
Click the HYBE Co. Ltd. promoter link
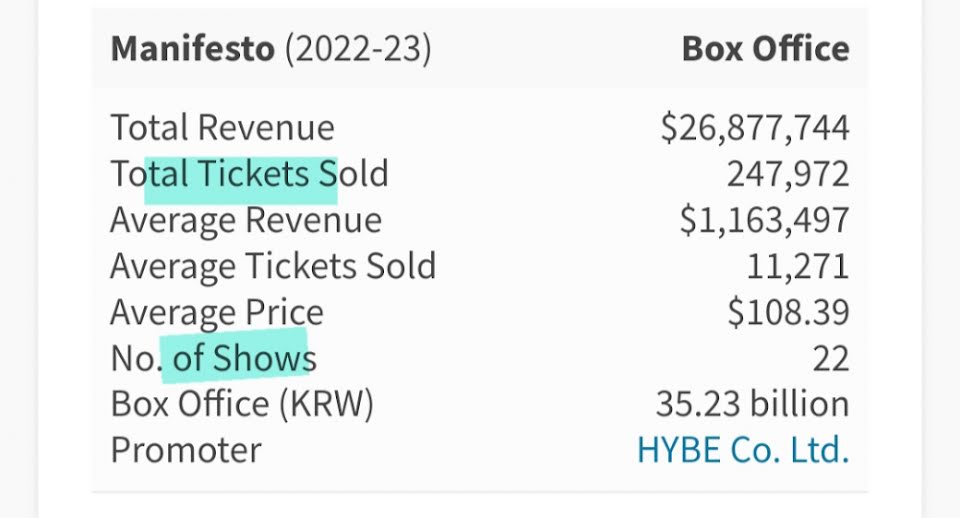[742, 450]
